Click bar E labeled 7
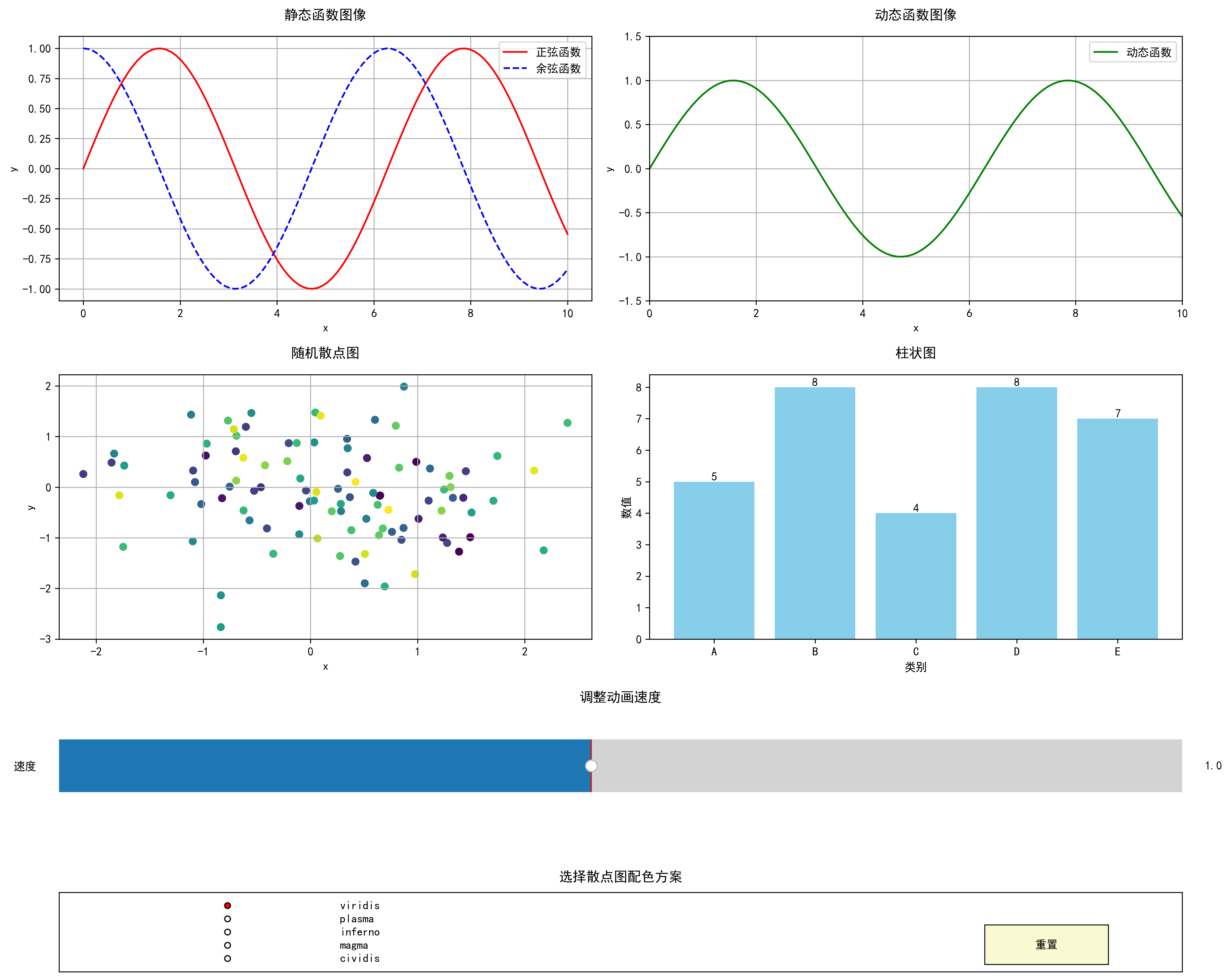This screenshot has height=980, width=1230. tap(1117, 529)
